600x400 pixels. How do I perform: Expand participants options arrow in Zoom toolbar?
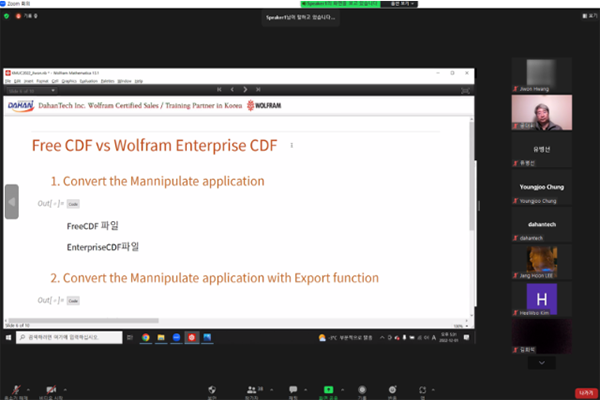(x=271, y=390)
